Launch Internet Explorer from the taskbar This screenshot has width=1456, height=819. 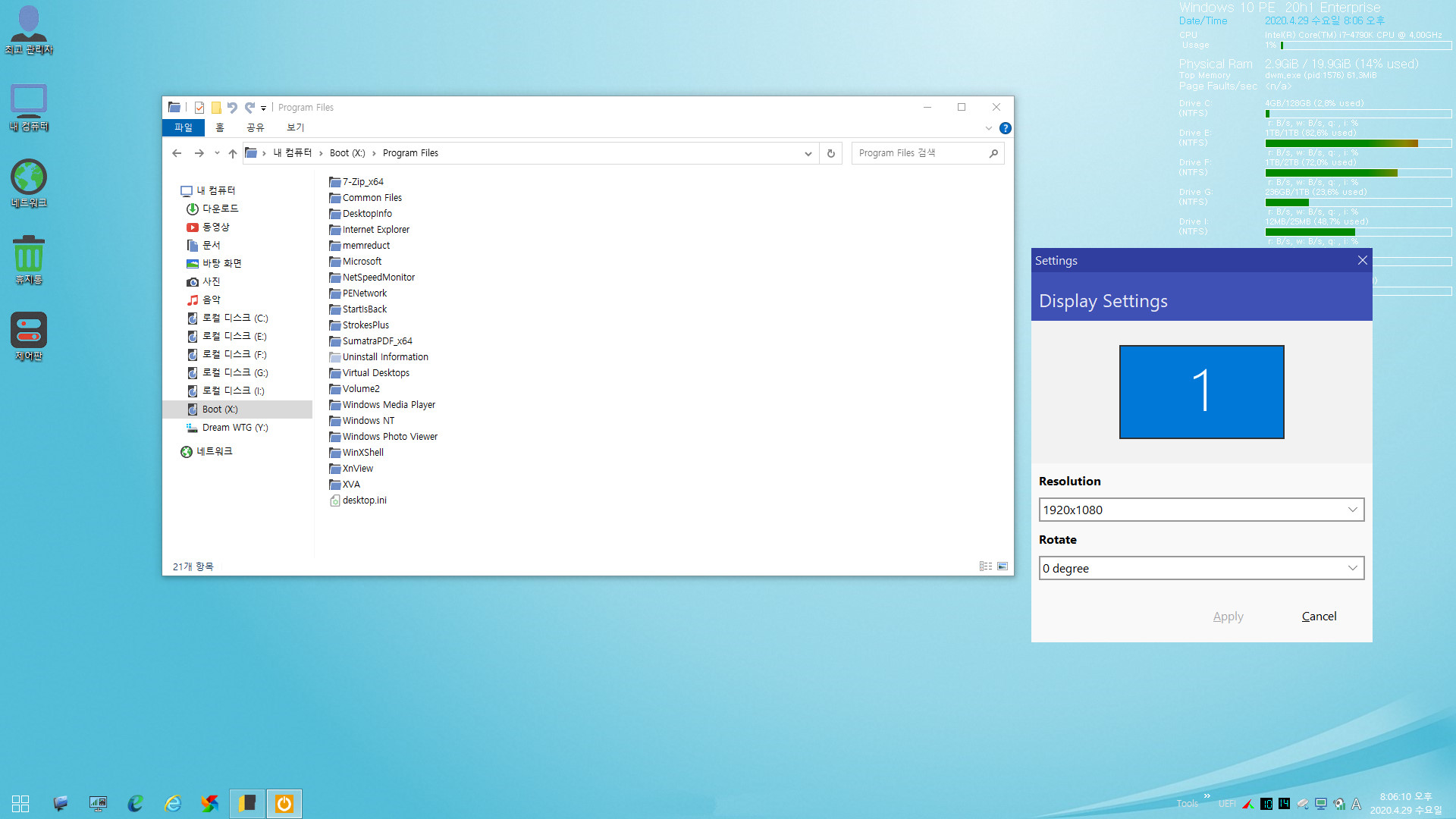pyautogui.click(x=173, y=803)
